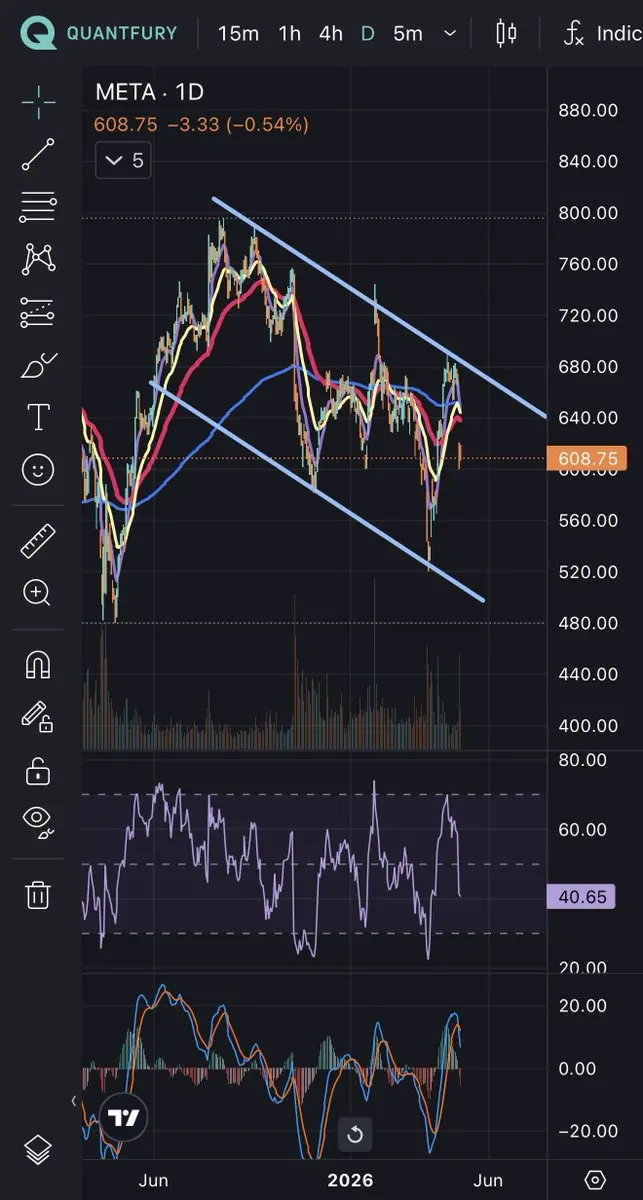Screen dimensions: 643x1200
Task: Open the object tree layers panel
Action: (38, 1150)
